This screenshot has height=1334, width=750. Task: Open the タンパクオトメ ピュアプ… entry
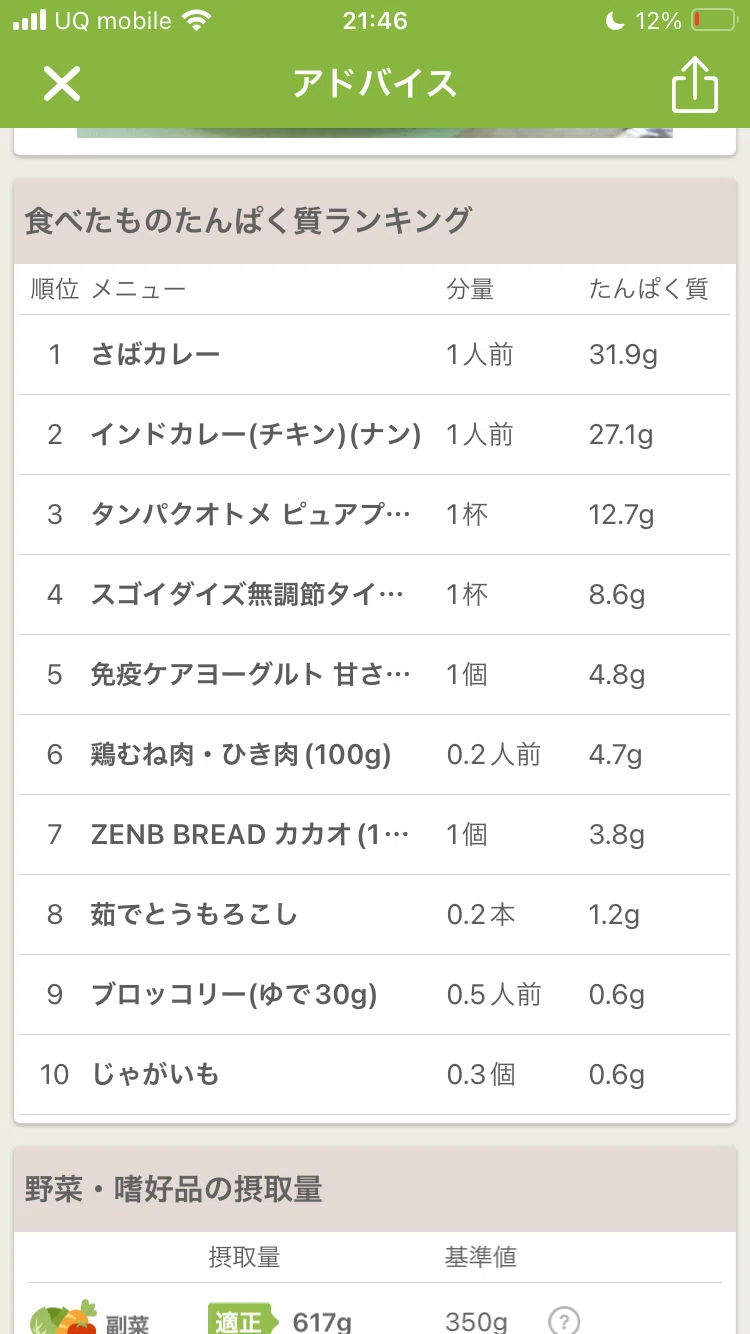pos(375,515)
